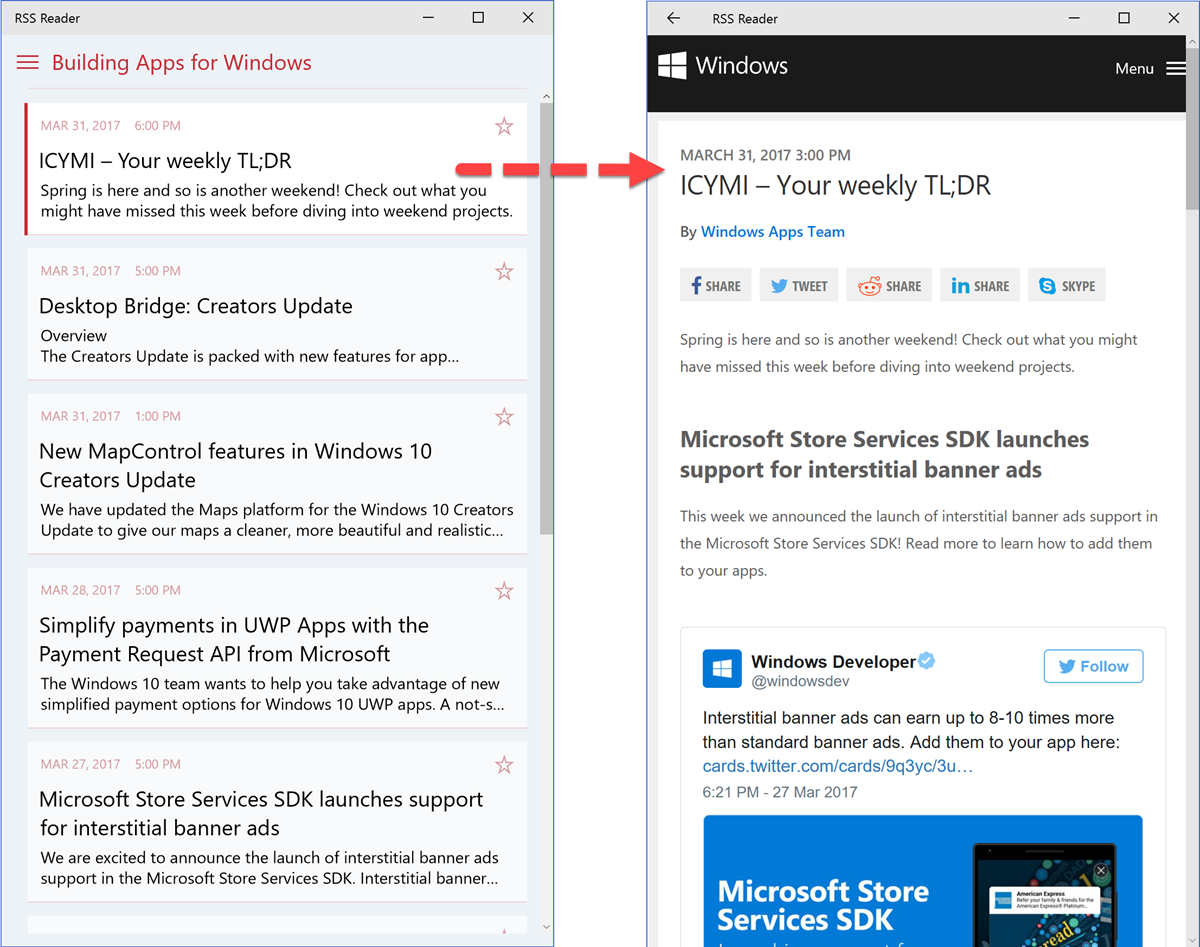Click the Windows Developer profile avatar
The image size is (1200, 947).
click(722, 668)
